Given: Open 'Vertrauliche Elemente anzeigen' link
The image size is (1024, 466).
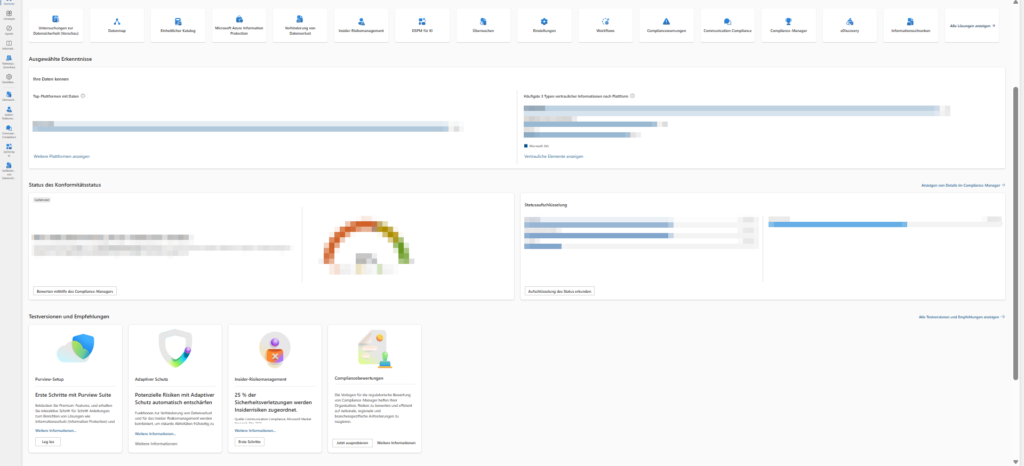Looking at the screenshot, I should 553,156.
